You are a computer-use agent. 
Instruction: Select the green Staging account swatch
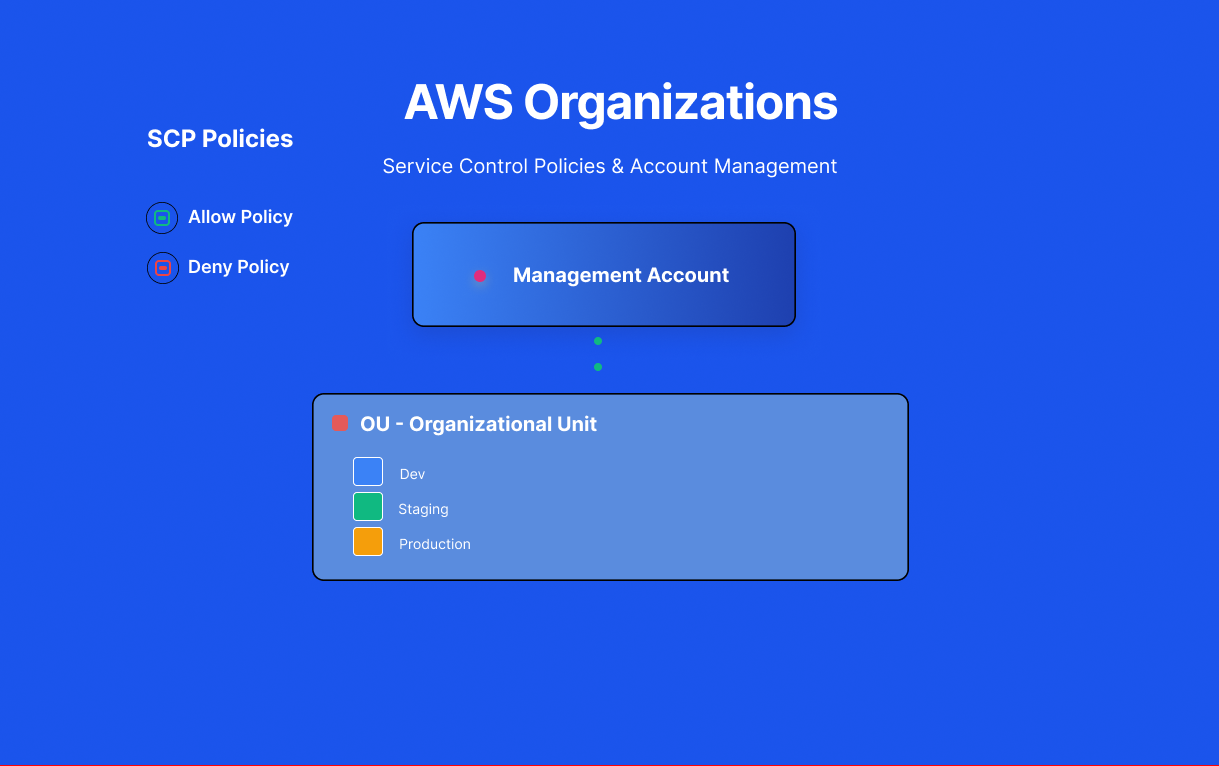coord(368,507)
